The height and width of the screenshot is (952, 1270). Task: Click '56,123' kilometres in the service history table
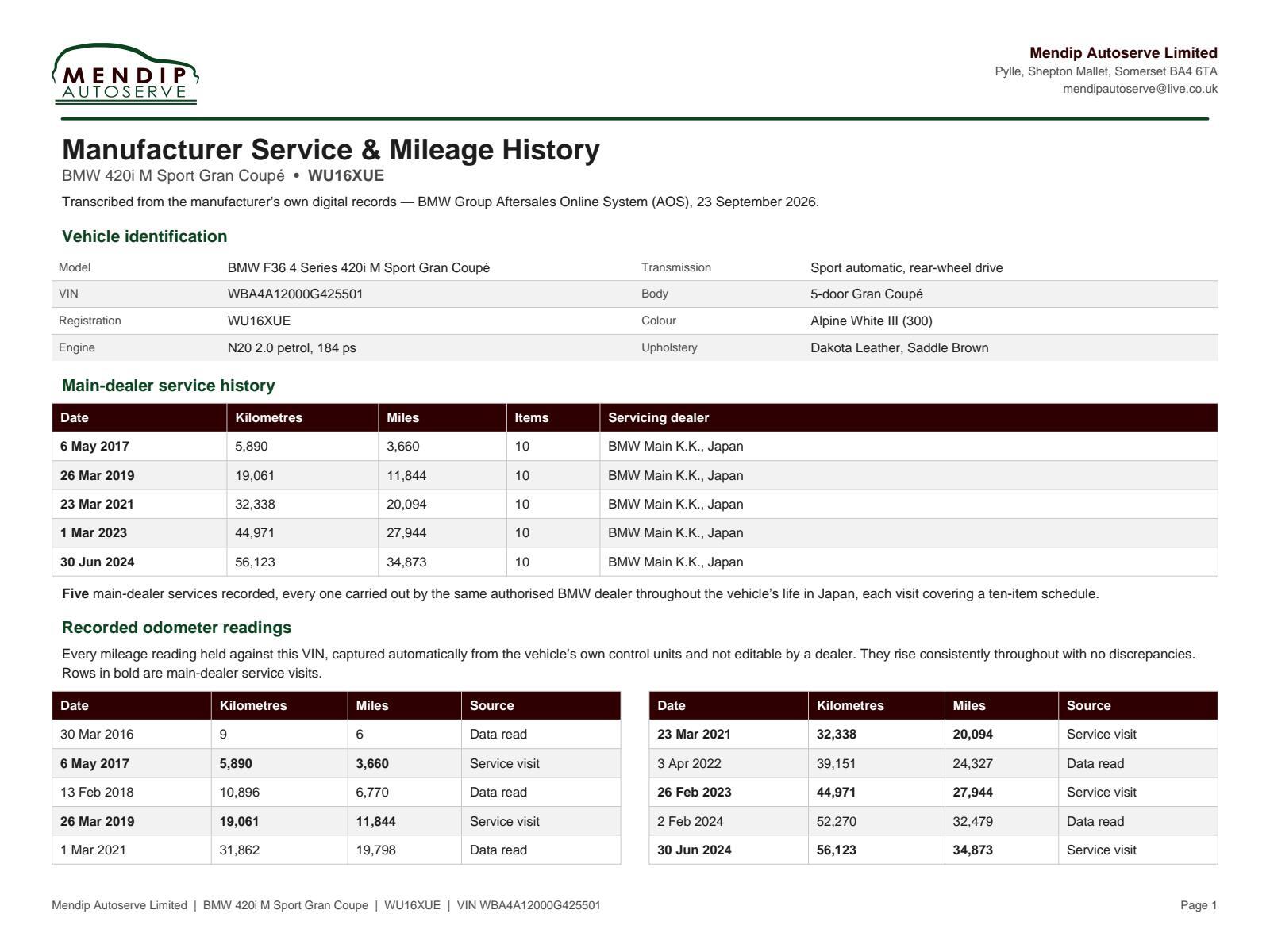tap(255, 562)
